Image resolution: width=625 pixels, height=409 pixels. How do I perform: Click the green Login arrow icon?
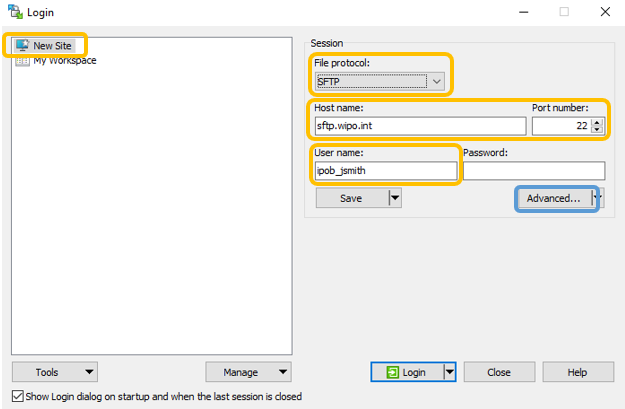point(391,372)
